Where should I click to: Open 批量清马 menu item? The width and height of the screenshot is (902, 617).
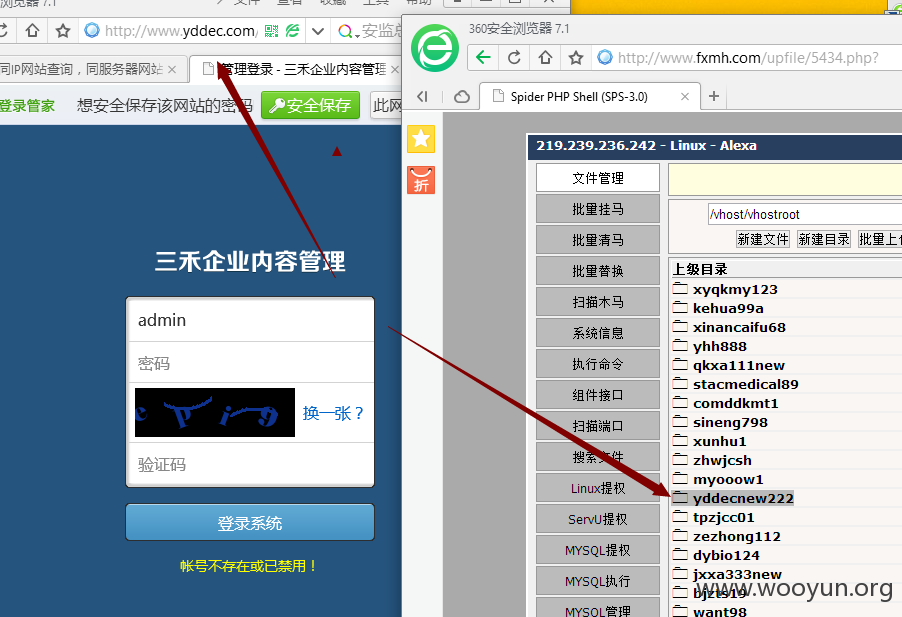click(x=598, y=240)
